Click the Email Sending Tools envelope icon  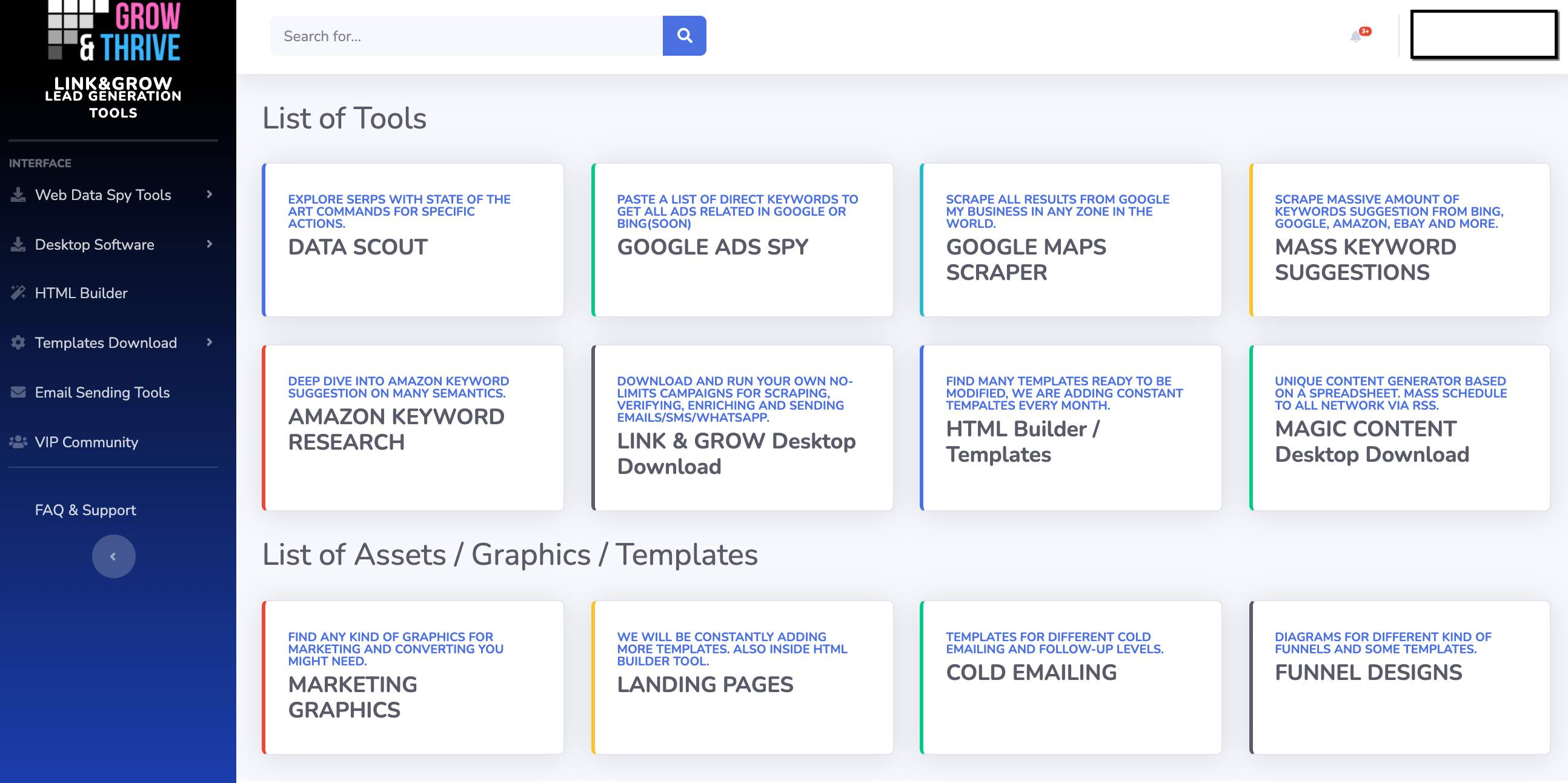18,392
